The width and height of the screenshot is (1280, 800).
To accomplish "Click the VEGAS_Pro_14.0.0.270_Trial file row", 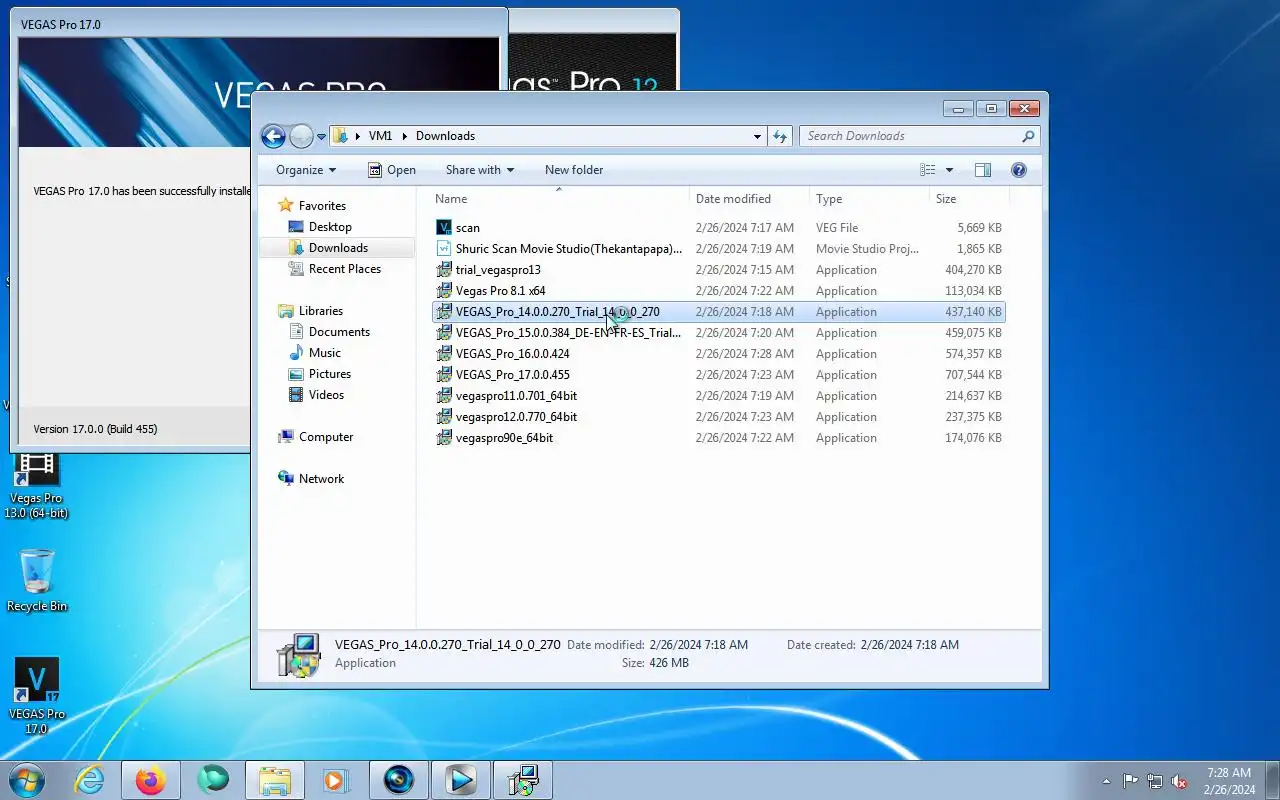I will click(x=718, y=312).
